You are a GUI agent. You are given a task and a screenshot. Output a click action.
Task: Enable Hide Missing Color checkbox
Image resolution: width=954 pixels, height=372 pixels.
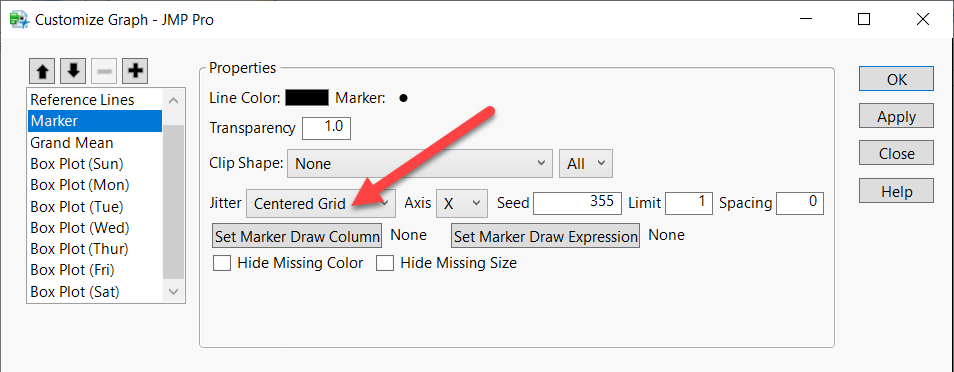(x=221, y=263)
